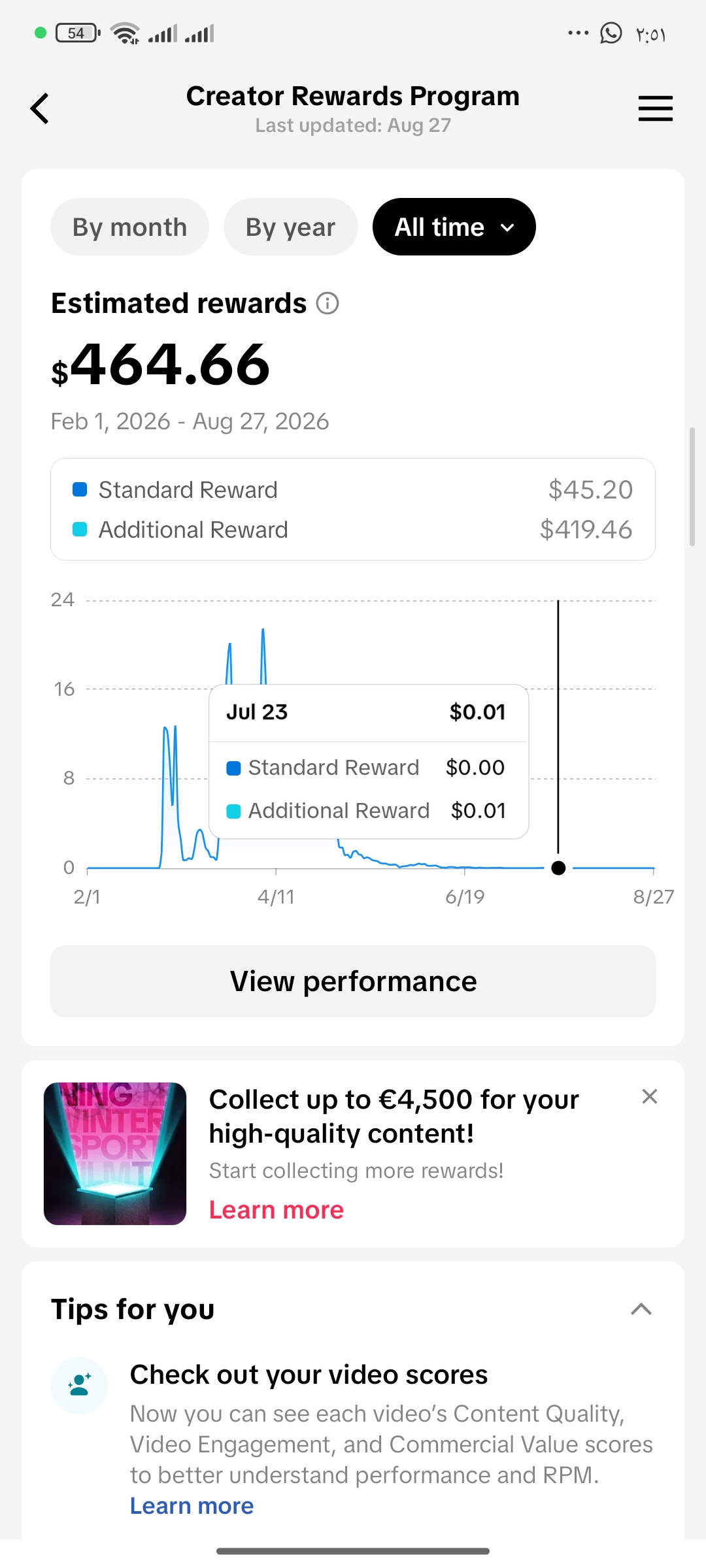Tap the three-dots notification overflow icon
Image resolution: width=706 pixels, height=1568 pixels.
coord(578,33)
